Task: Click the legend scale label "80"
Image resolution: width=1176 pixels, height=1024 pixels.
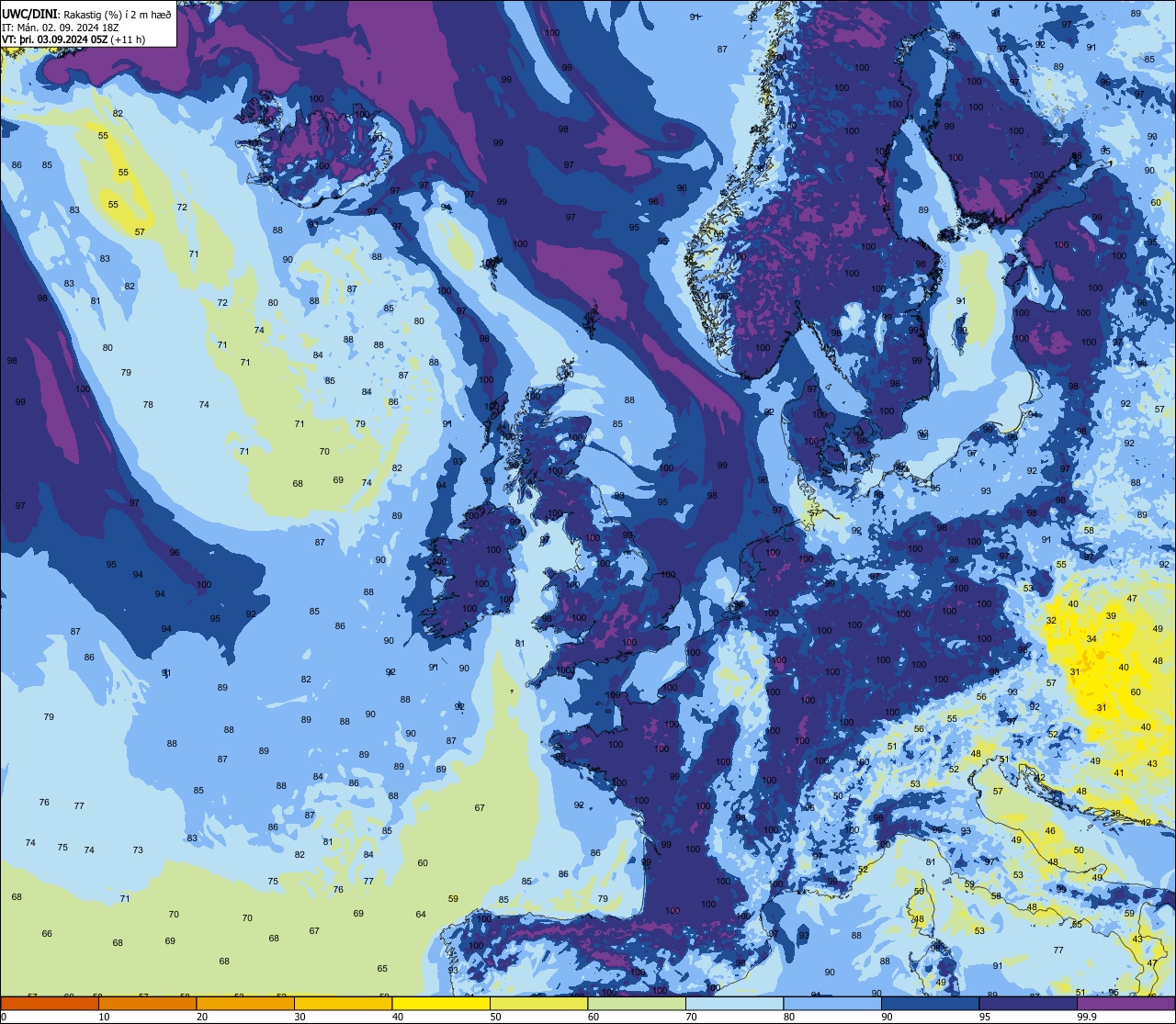Action: coord(789,1017)
